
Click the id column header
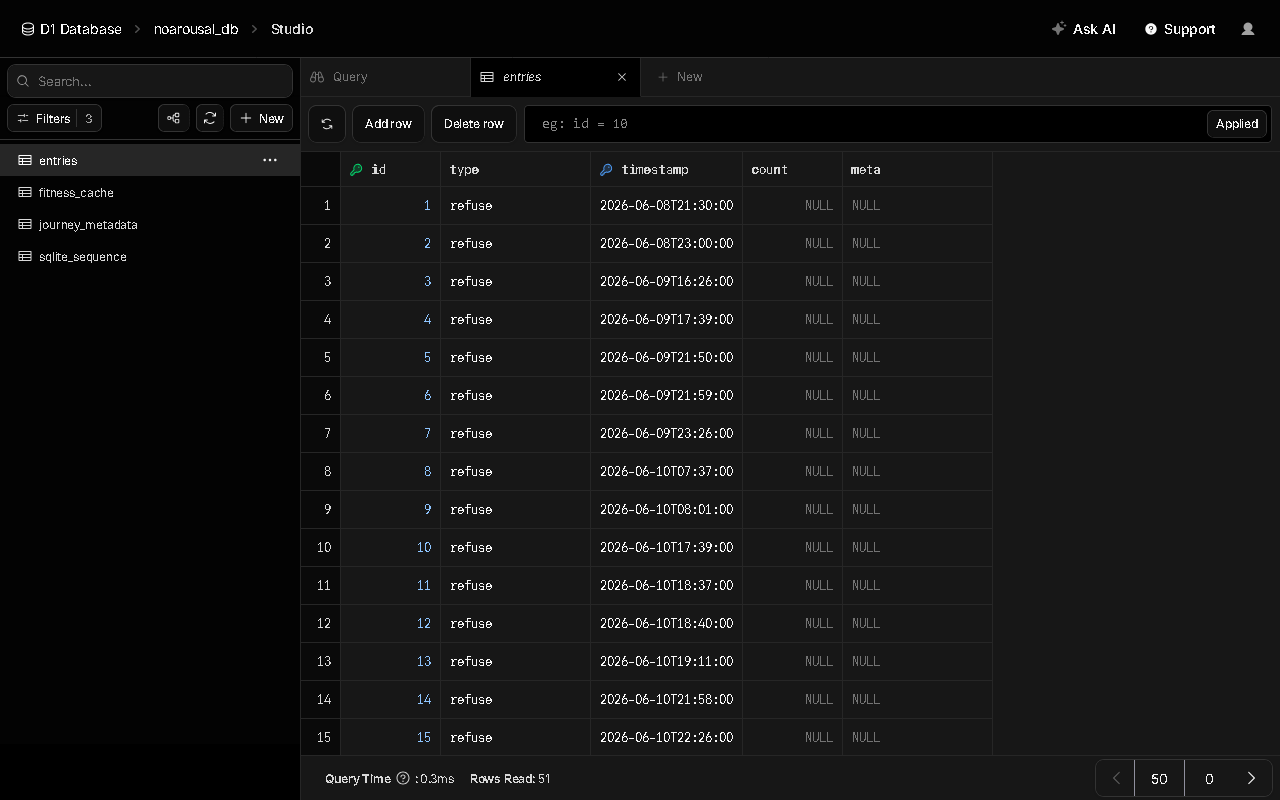coord(390,170)
